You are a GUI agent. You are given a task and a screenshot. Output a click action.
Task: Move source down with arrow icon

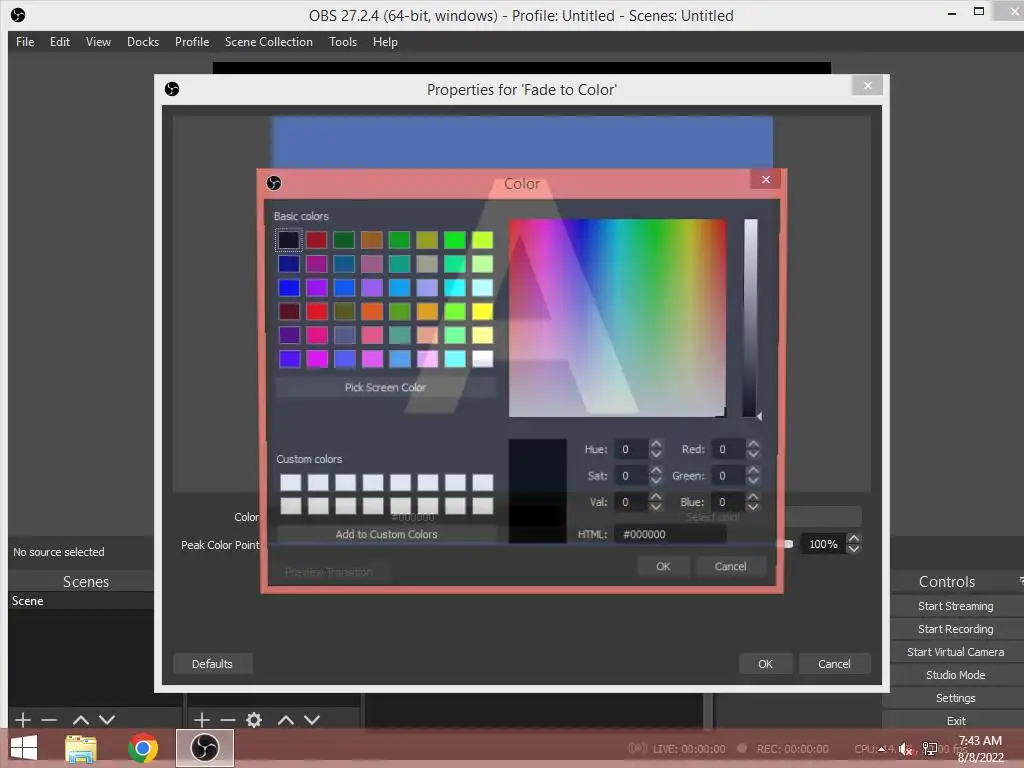(x=312, y=720)
